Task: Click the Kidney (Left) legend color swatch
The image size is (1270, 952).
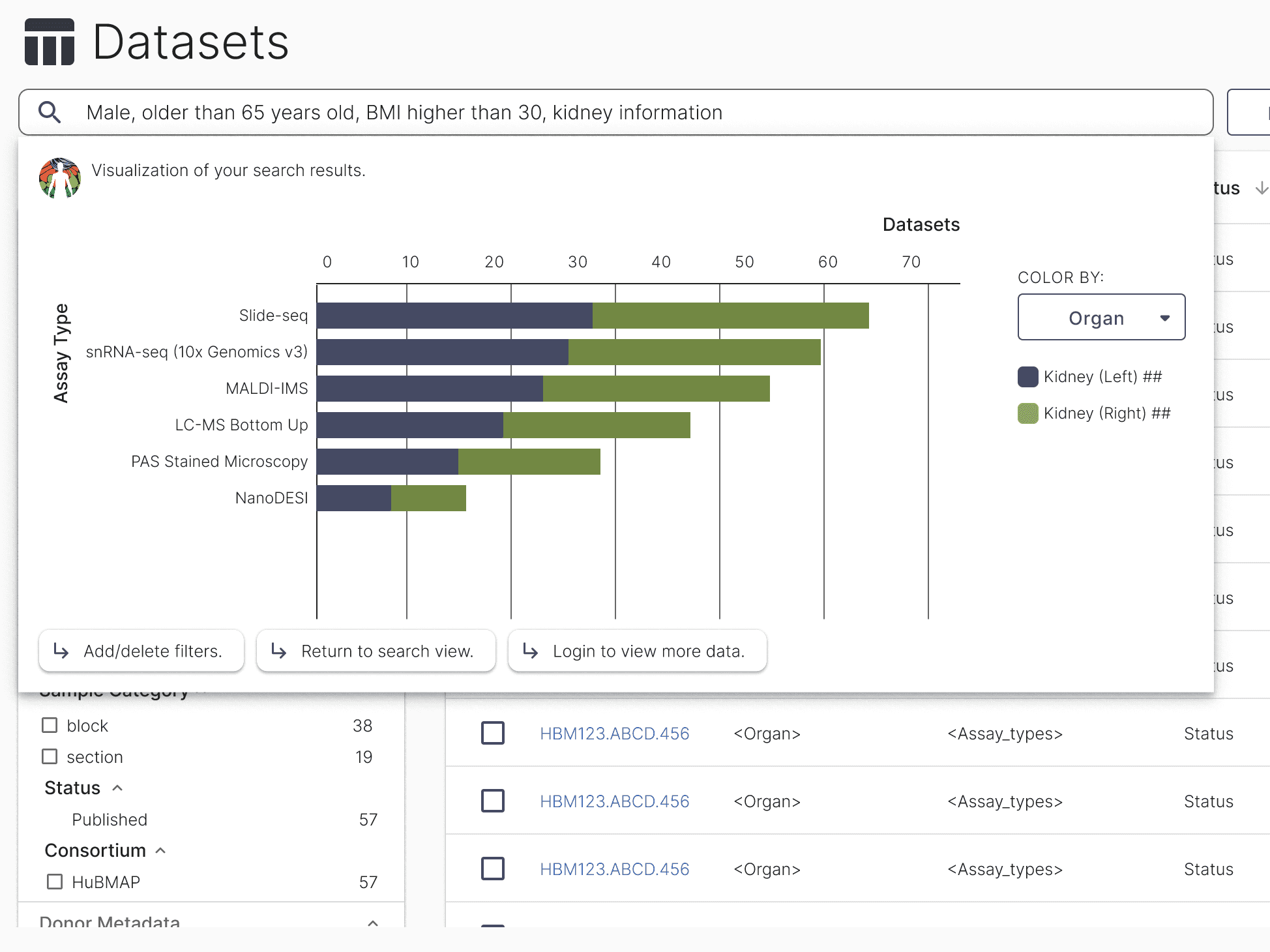Action: (1027, 377)
